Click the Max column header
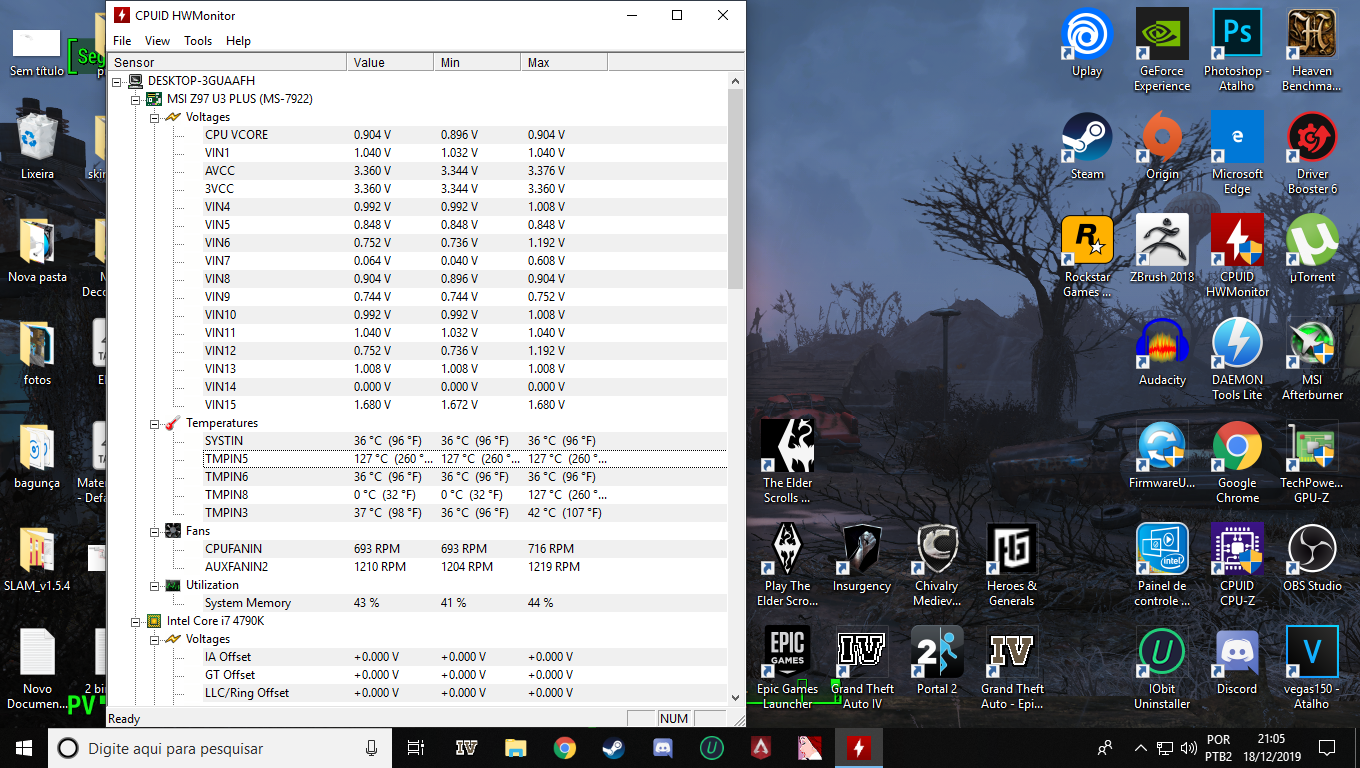 click(x=565, y=62)
